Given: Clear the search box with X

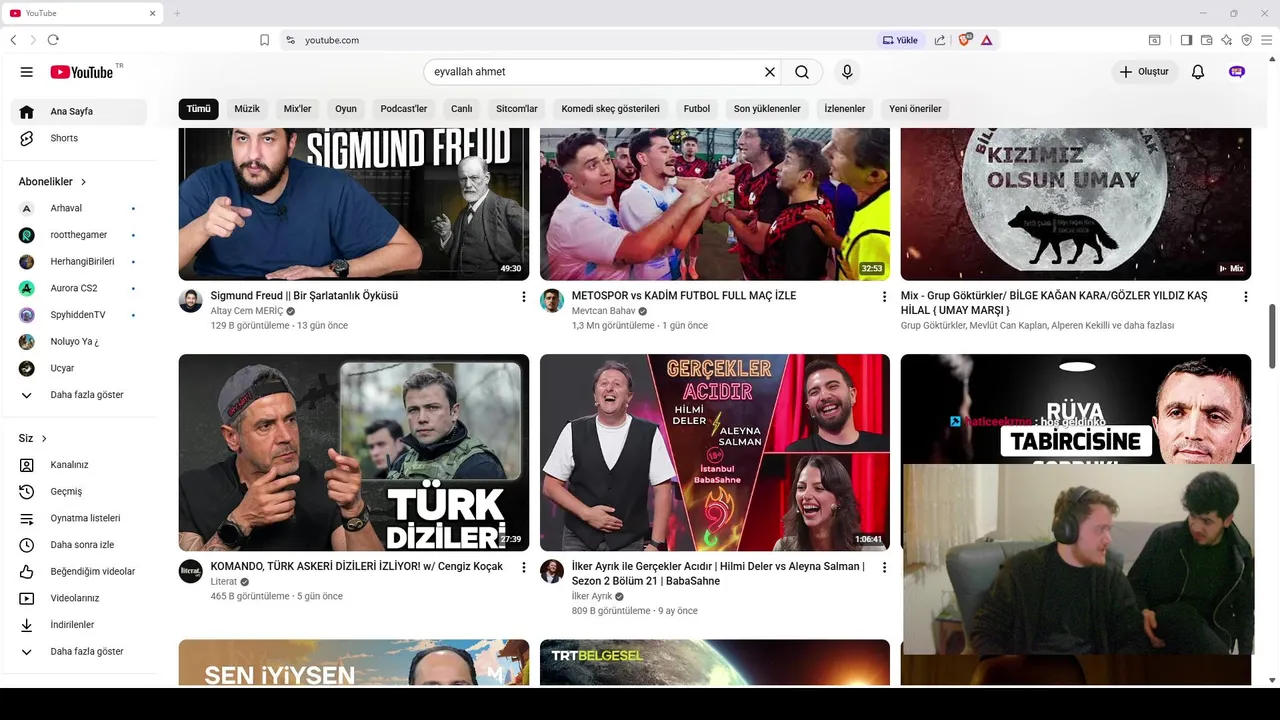Looking at the screenshot, I should coord(770,72).
